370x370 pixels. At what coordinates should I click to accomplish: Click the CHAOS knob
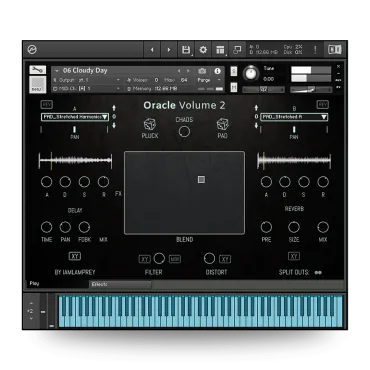184,132
